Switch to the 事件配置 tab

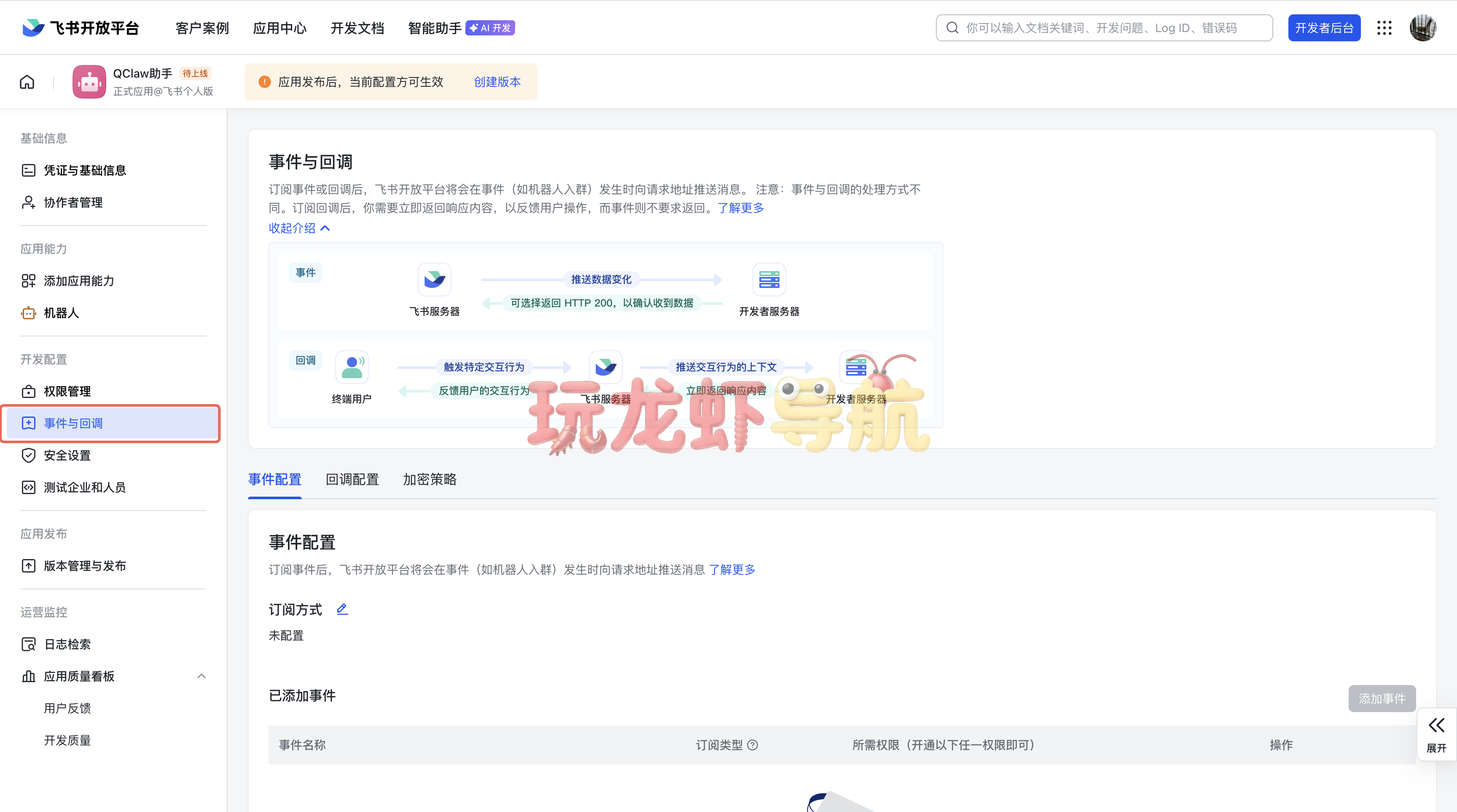tap(274, 479)
